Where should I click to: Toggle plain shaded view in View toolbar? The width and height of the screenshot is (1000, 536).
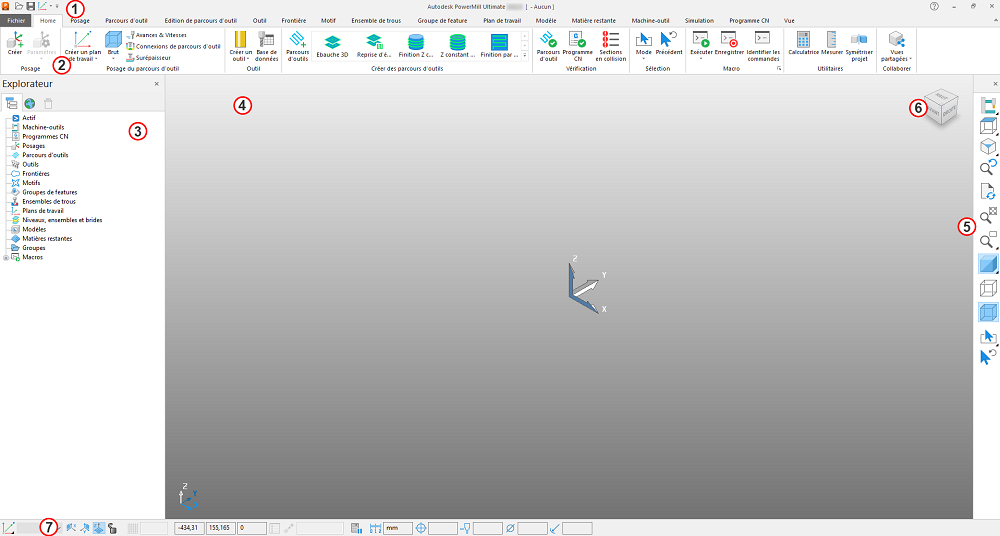tap(988, 264)
